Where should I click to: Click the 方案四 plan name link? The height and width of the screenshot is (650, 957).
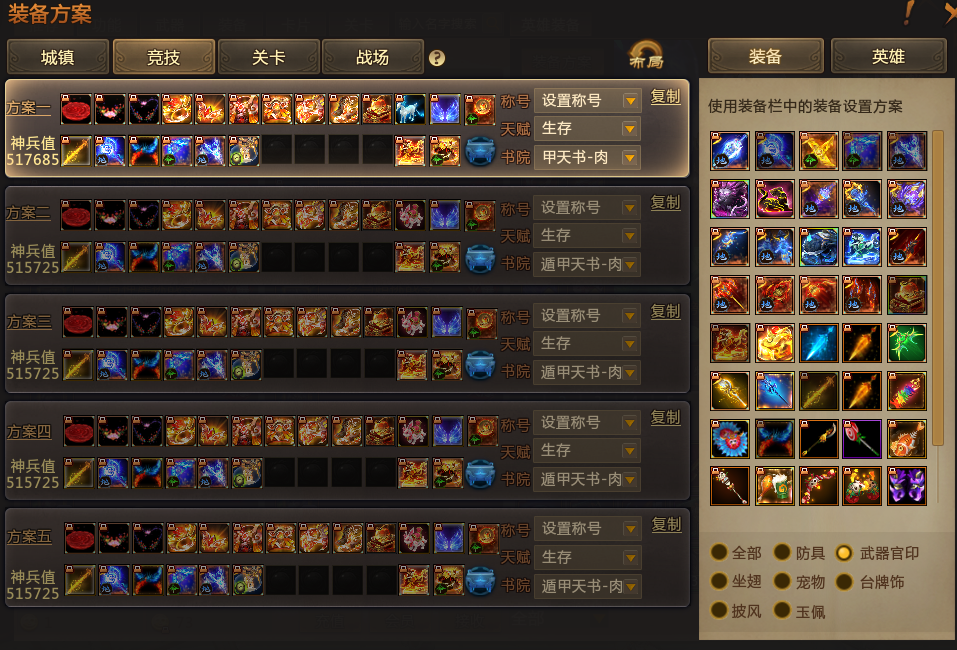tap(29, 432)
